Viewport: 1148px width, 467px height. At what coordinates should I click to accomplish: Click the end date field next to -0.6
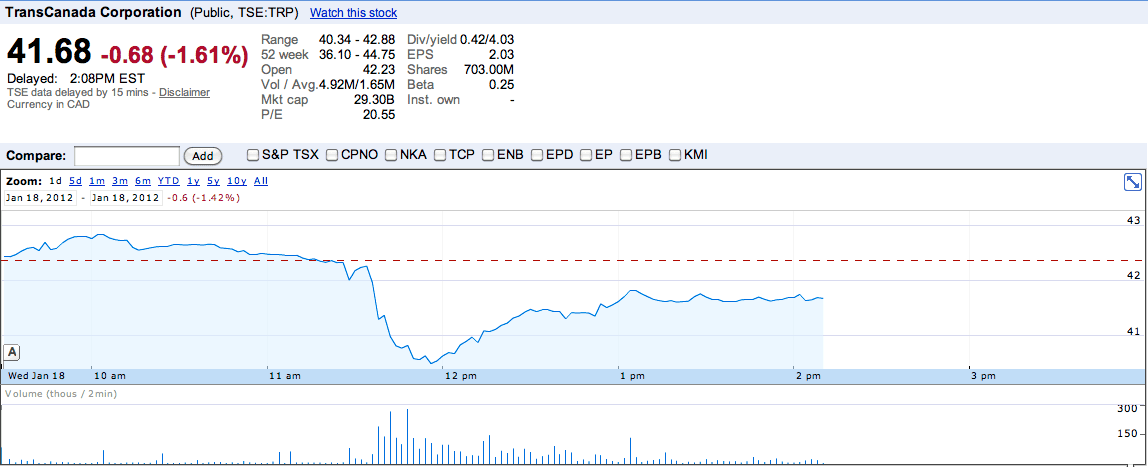pyautogui.click(x=125, y=198)
